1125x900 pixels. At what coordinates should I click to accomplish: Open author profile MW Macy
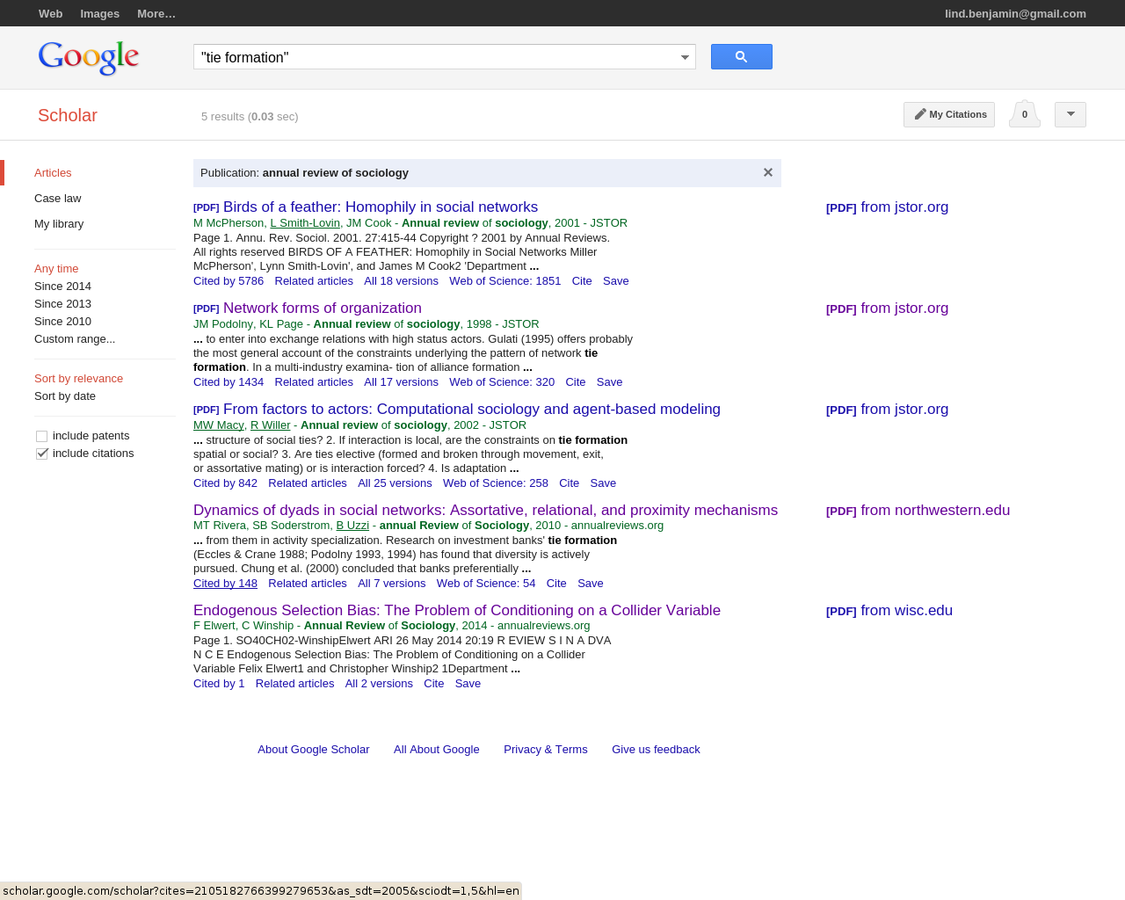[218, 426]
